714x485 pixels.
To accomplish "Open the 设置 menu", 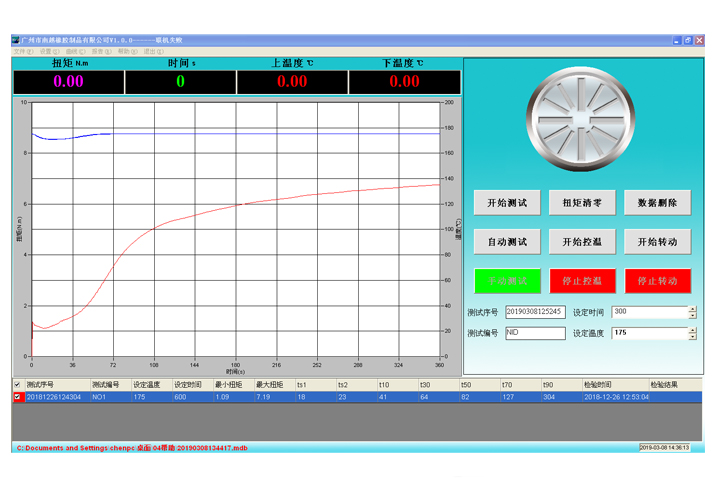I will click(x=48, y=51).
